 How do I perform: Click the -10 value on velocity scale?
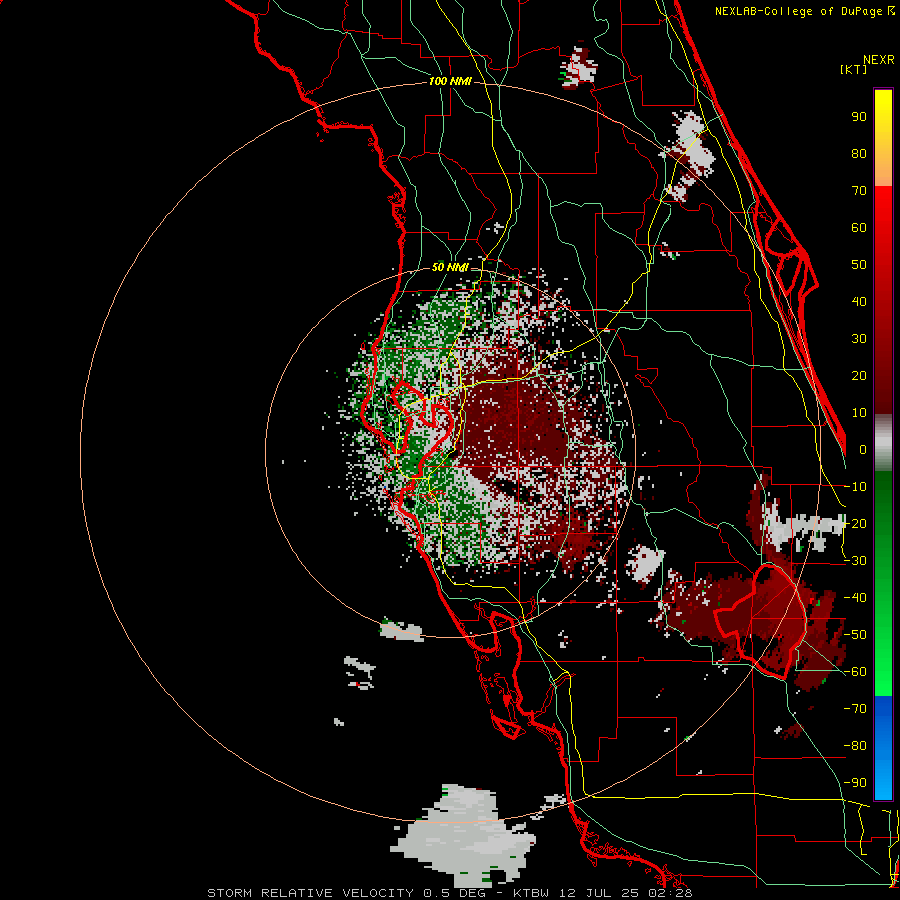pos(855,486)
